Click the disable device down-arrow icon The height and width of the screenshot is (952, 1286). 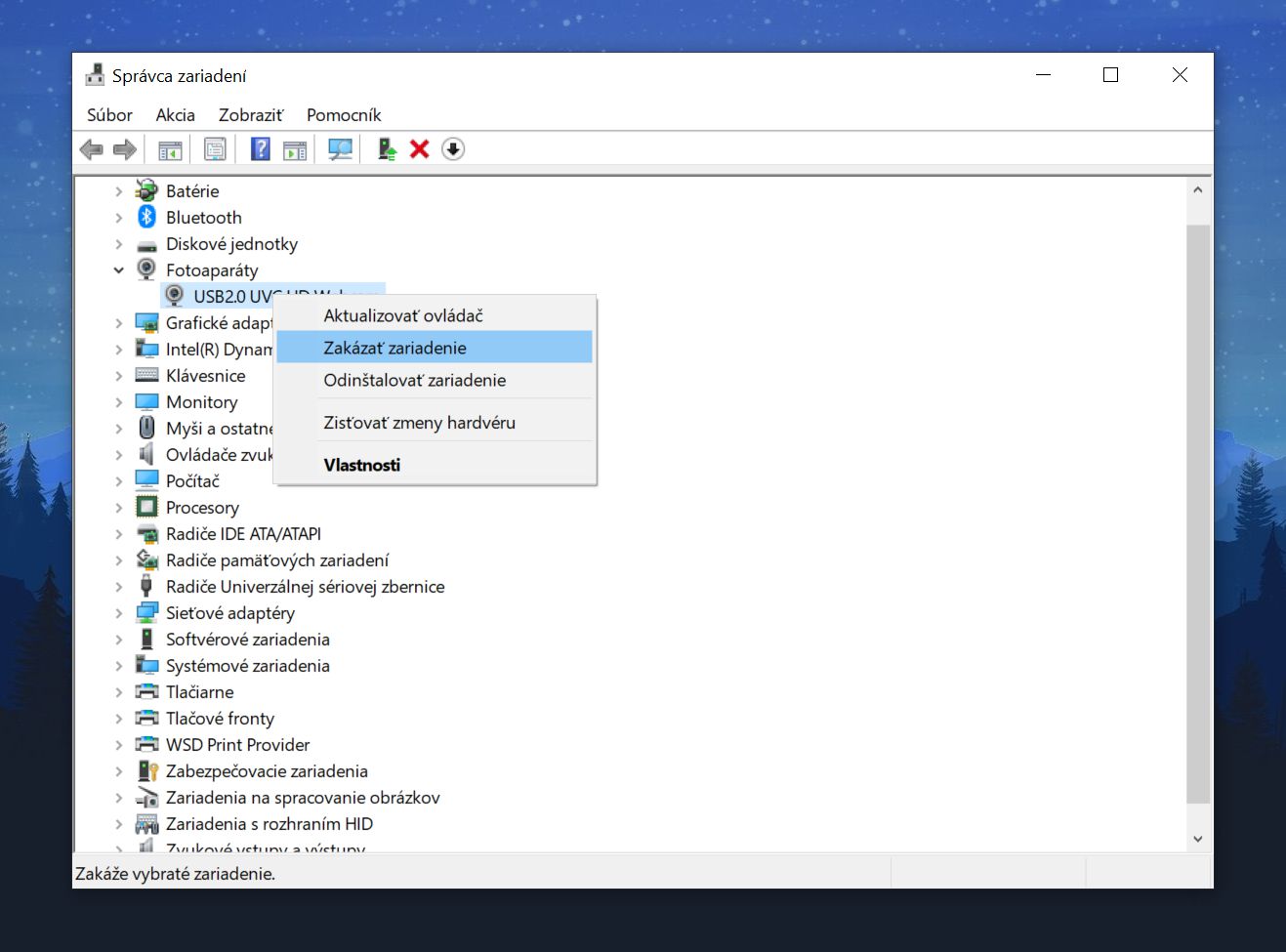(x=453, y=149)
